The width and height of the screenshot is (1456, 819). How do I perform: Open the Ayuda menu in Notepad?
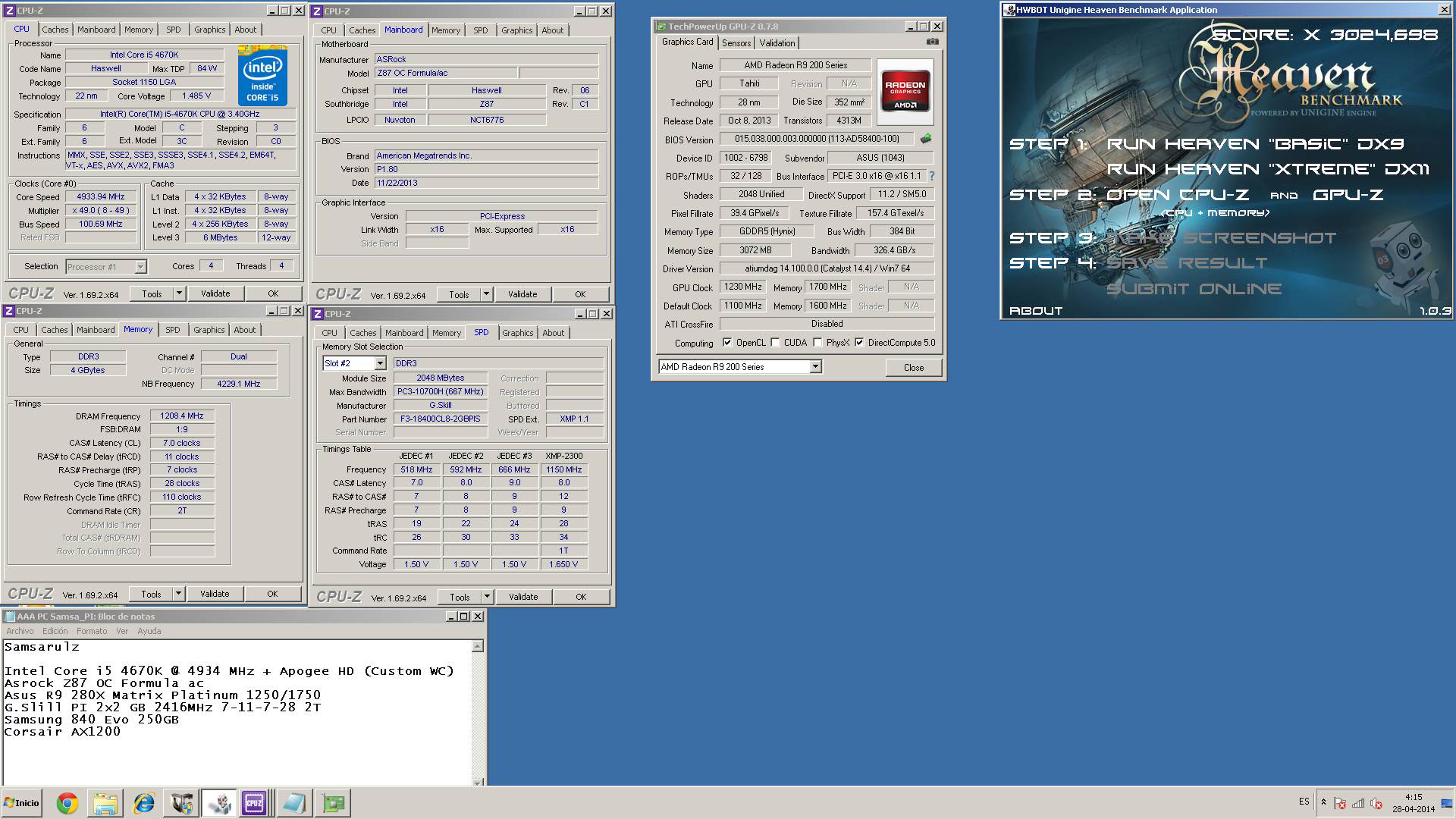click(x=149, y=631)
